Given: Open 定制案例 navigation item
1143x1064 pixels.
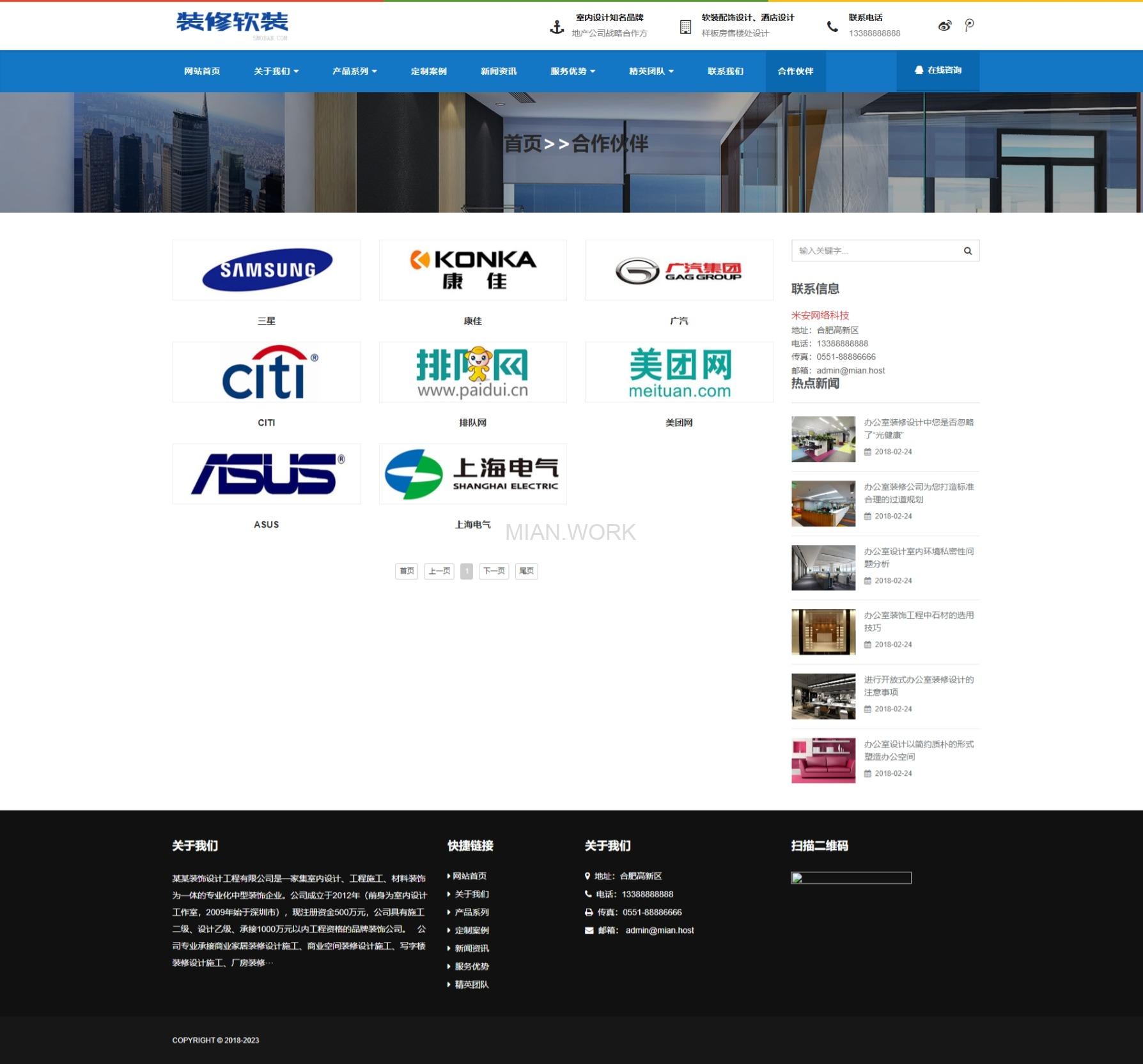Looking at the screenshot, I should click(x=428, y=71).
